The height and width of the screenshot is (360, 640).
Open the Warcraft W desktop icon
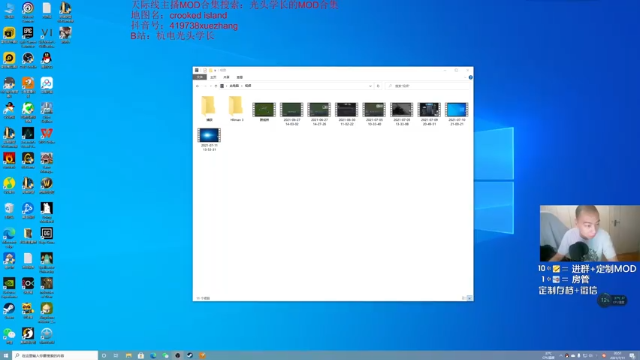point(47,186)
